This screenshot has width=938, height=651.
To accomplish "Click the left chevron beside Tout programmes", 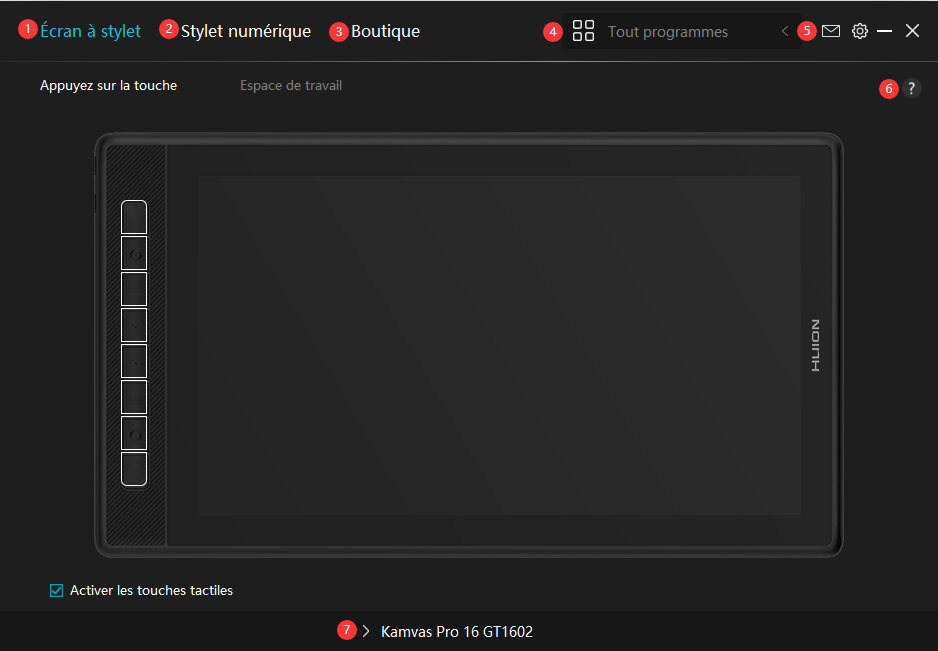I will click(x=785, y=32).
